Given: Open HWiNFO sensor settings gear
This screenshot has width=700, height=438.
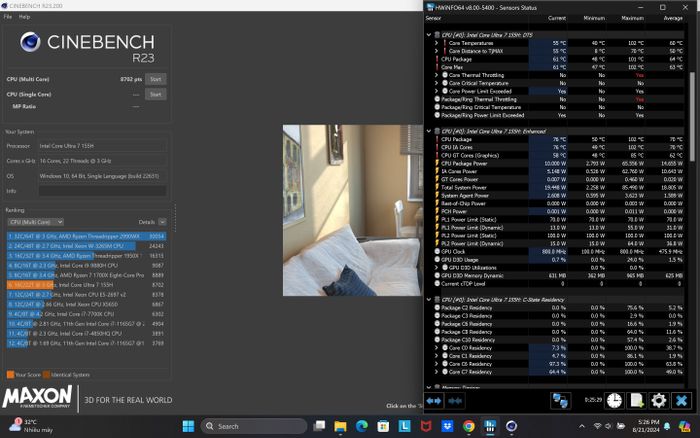Looking at the screenshot, I should pyautogui.click(x=658, y=400).
